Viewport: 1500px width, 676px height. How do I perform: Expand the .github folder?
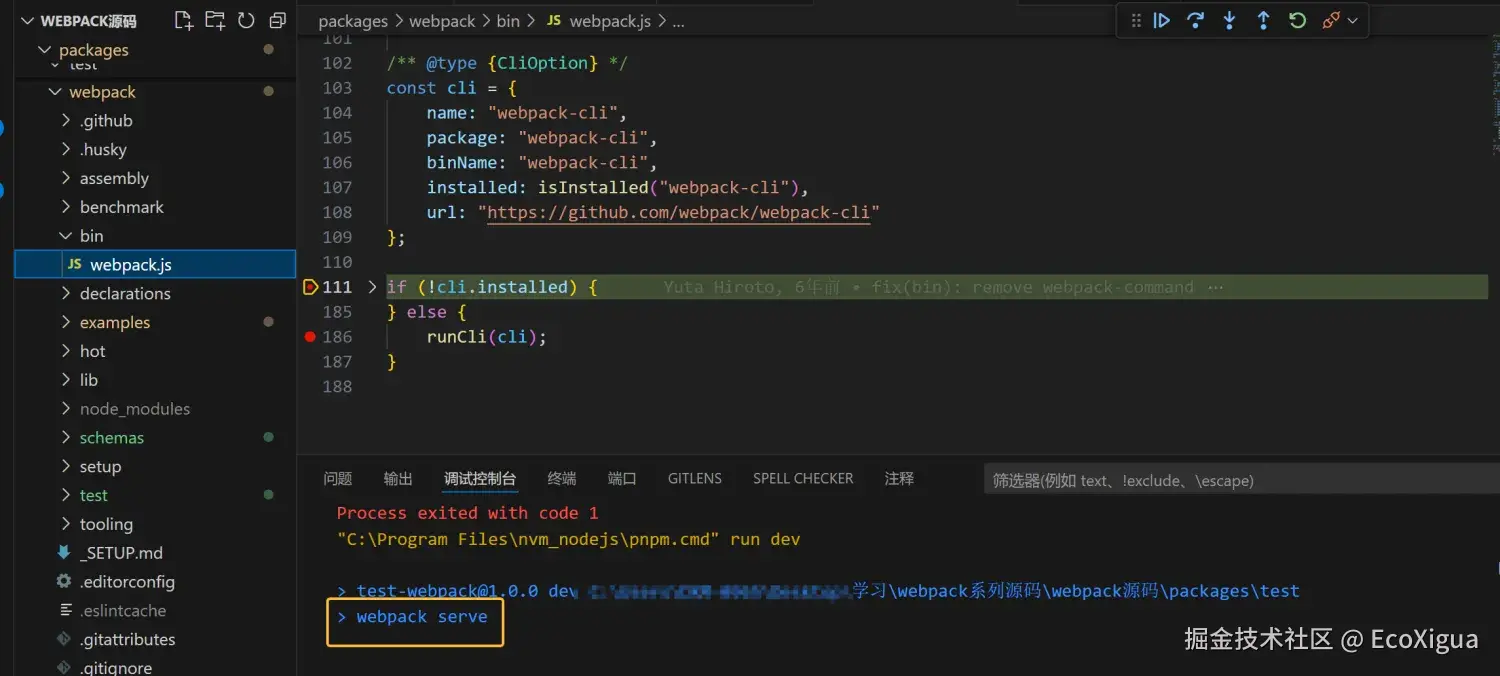[x=66, y=121]
